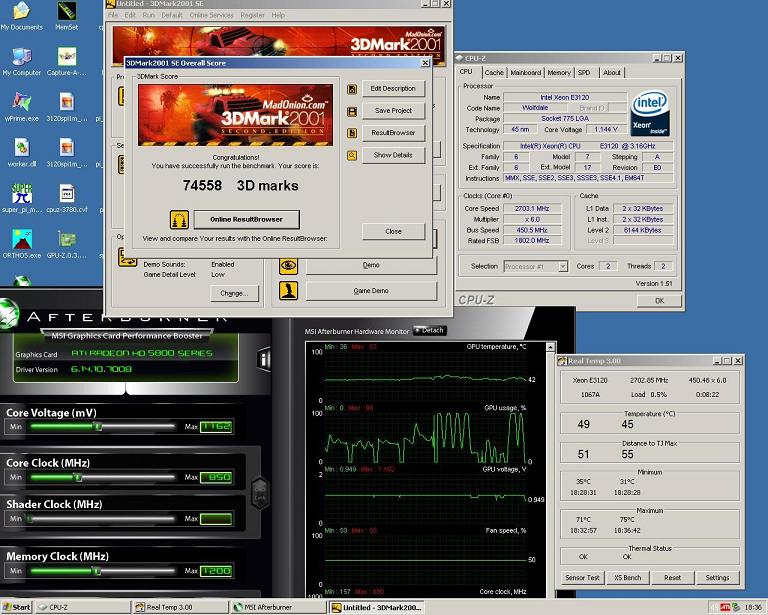Adjust the Core Voltage slider handle

point(98,426)
